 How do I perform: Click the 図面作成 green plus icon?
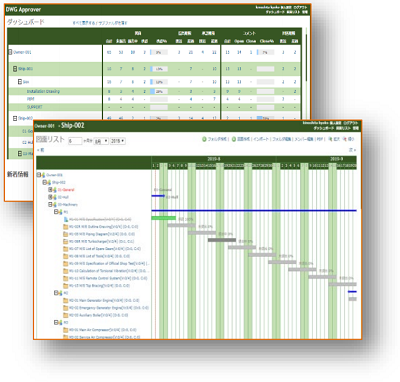pyautogui.click(x=234, y=139)
